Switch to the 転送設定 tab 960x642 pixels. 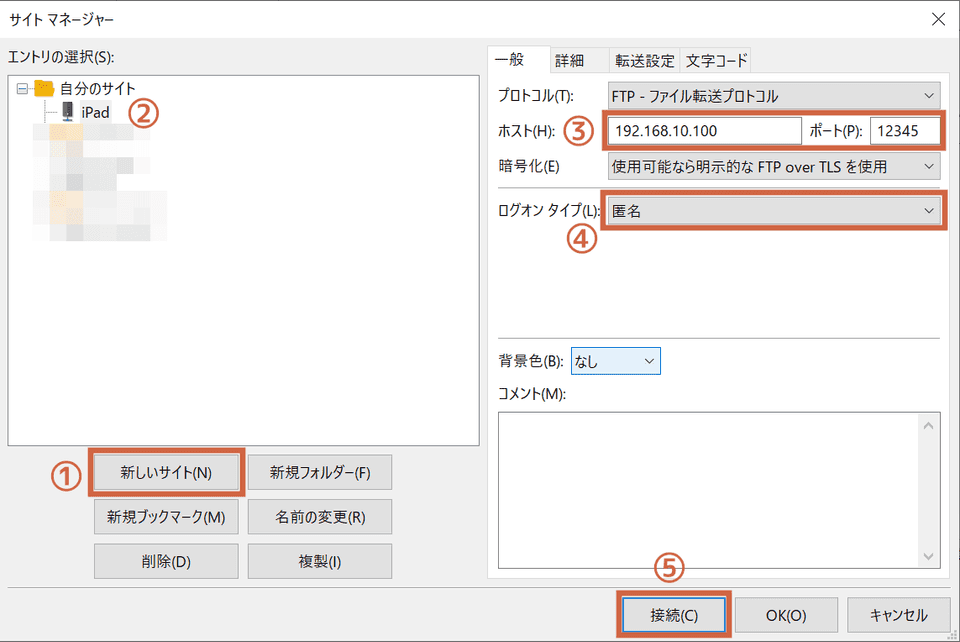click(645, 60)
